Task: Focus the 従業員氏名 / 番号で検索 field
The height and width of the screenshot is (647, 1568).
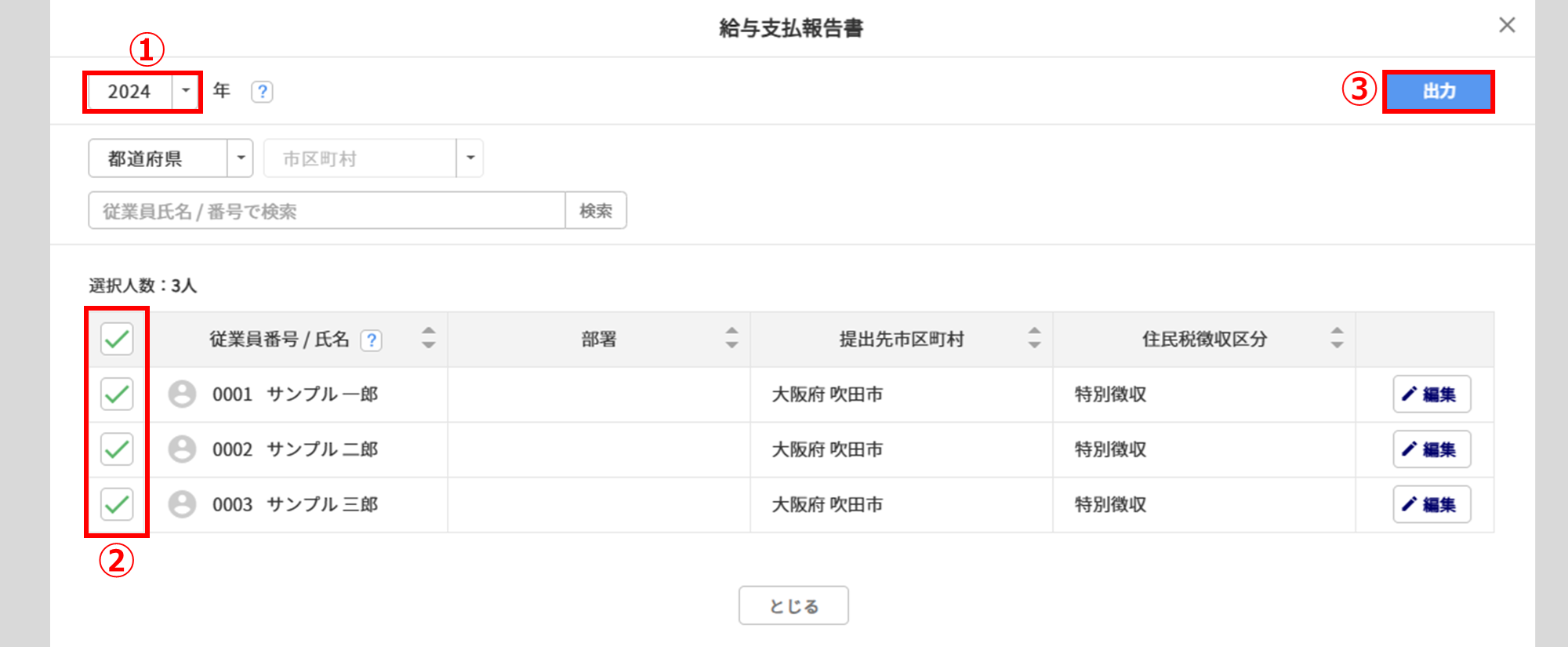Action: point(327,211)
